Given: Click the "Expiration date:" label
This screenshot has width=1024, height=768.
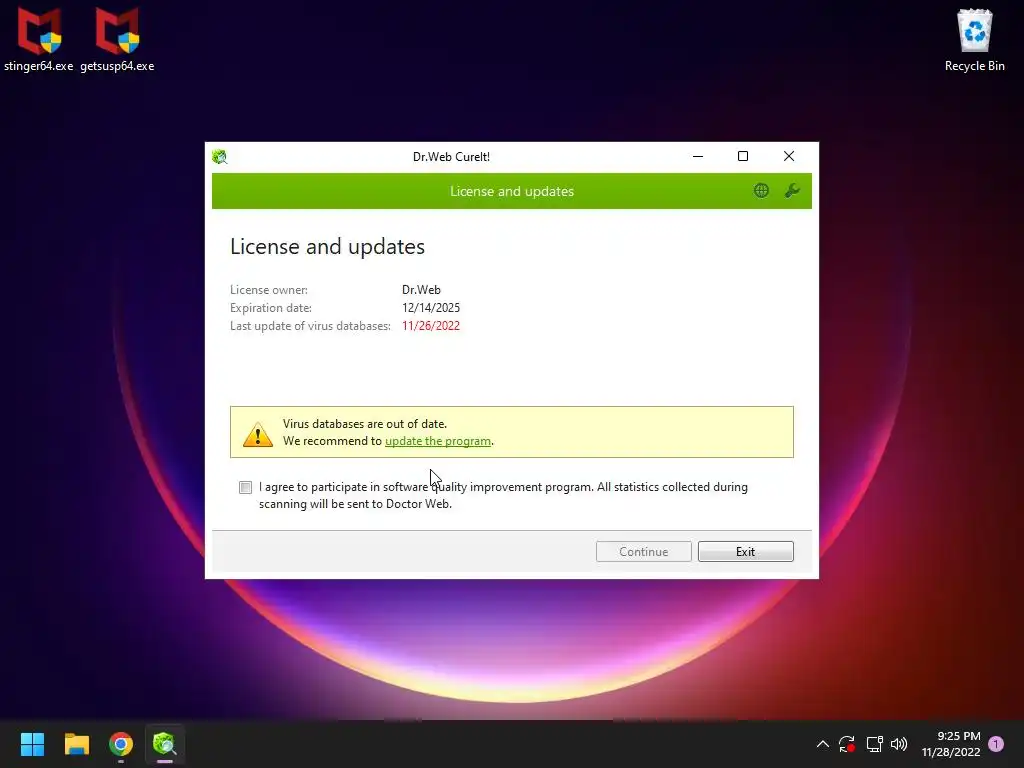Looking at the screenshot, I should tap(270, 308).
